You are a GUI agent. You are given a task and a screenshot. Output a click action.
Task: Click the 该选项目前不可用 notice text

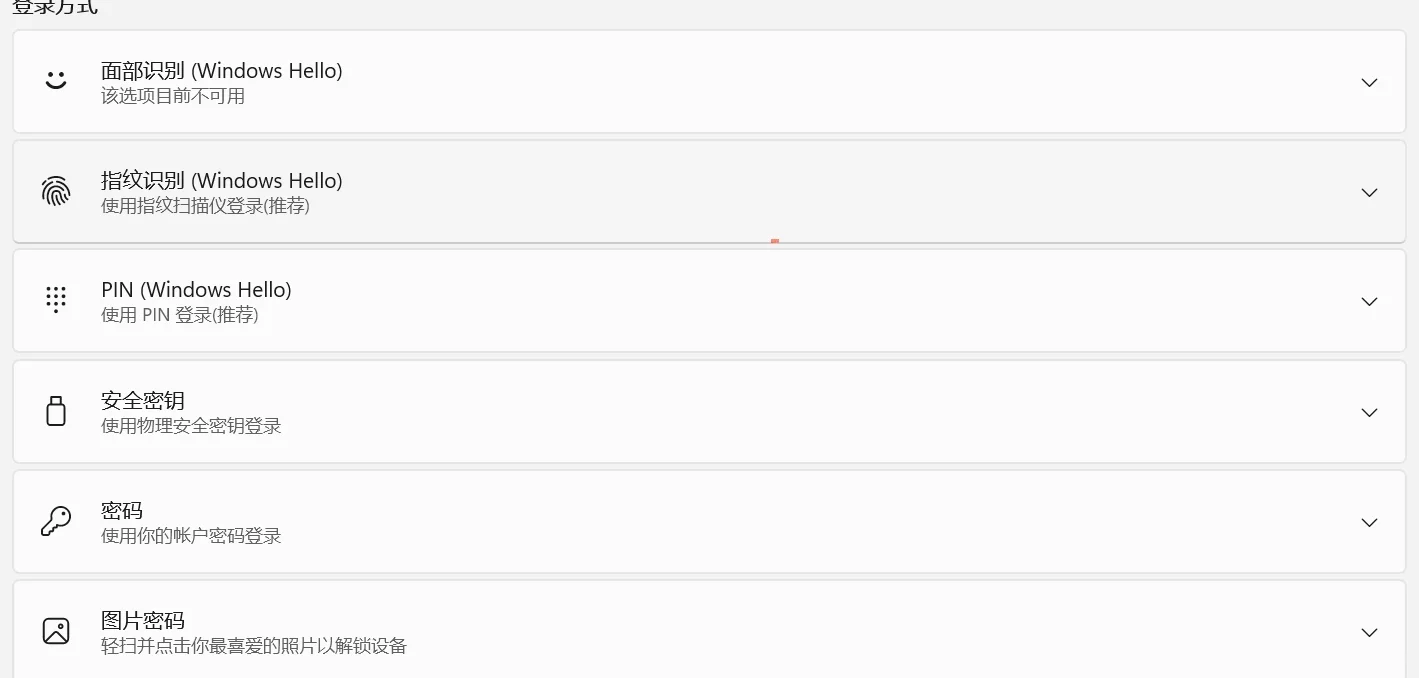coord(173,96)
